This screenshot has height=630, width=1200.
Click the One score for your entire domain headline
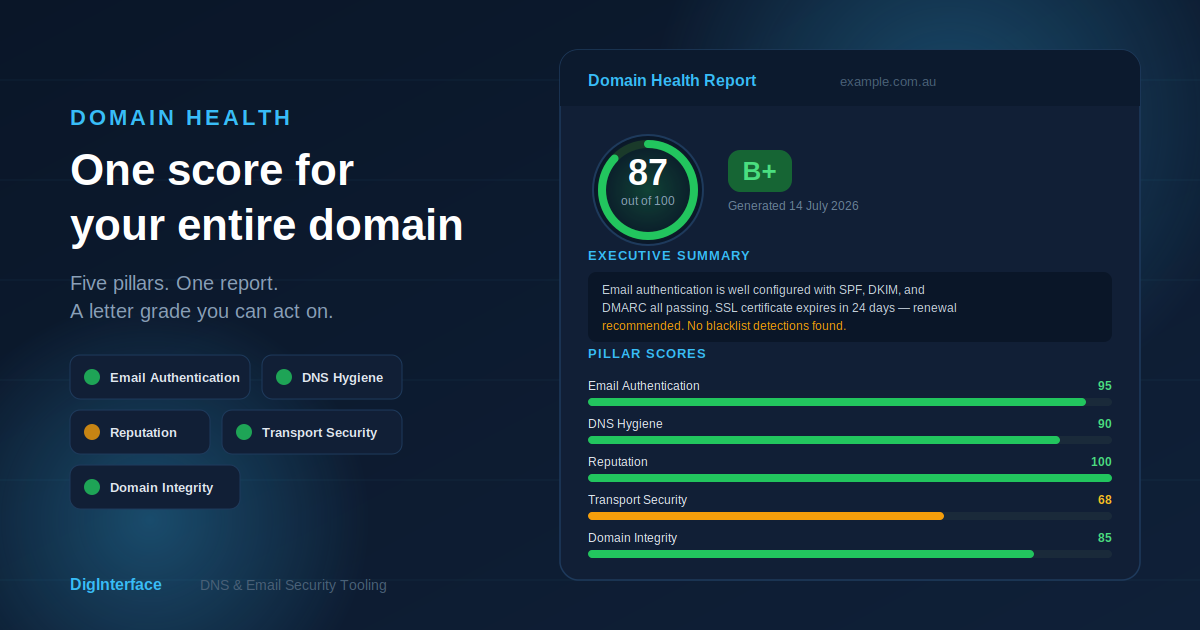tap(267, 198)
